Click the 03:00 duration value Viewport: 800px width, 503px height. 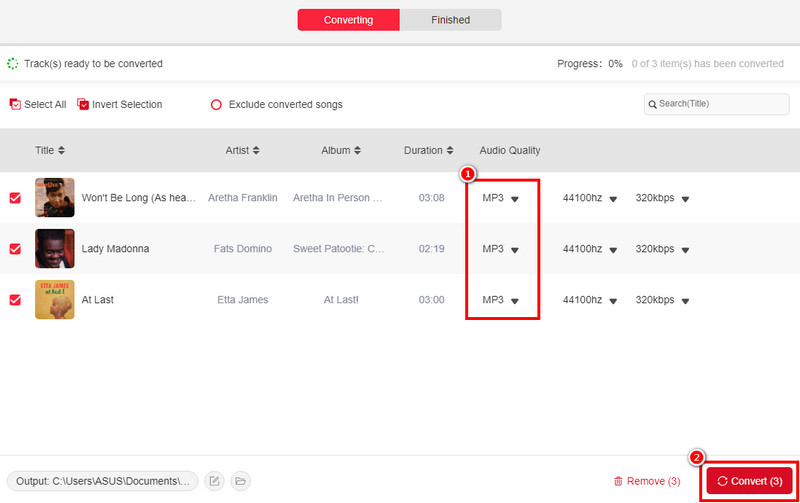point(432,299)
